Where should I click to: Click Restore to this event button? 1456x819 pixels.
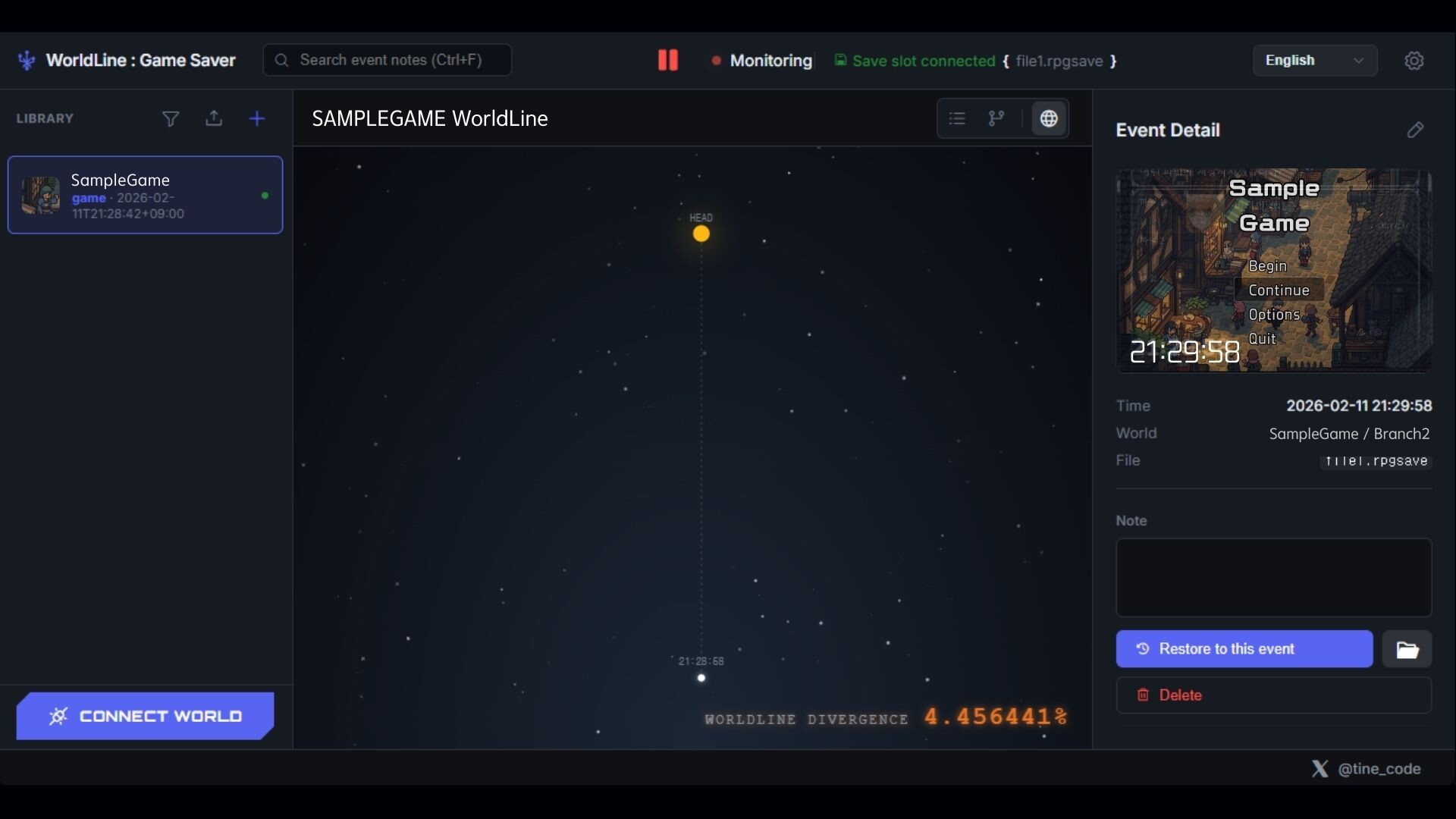pyautogui.click(x=1244, y=649)
